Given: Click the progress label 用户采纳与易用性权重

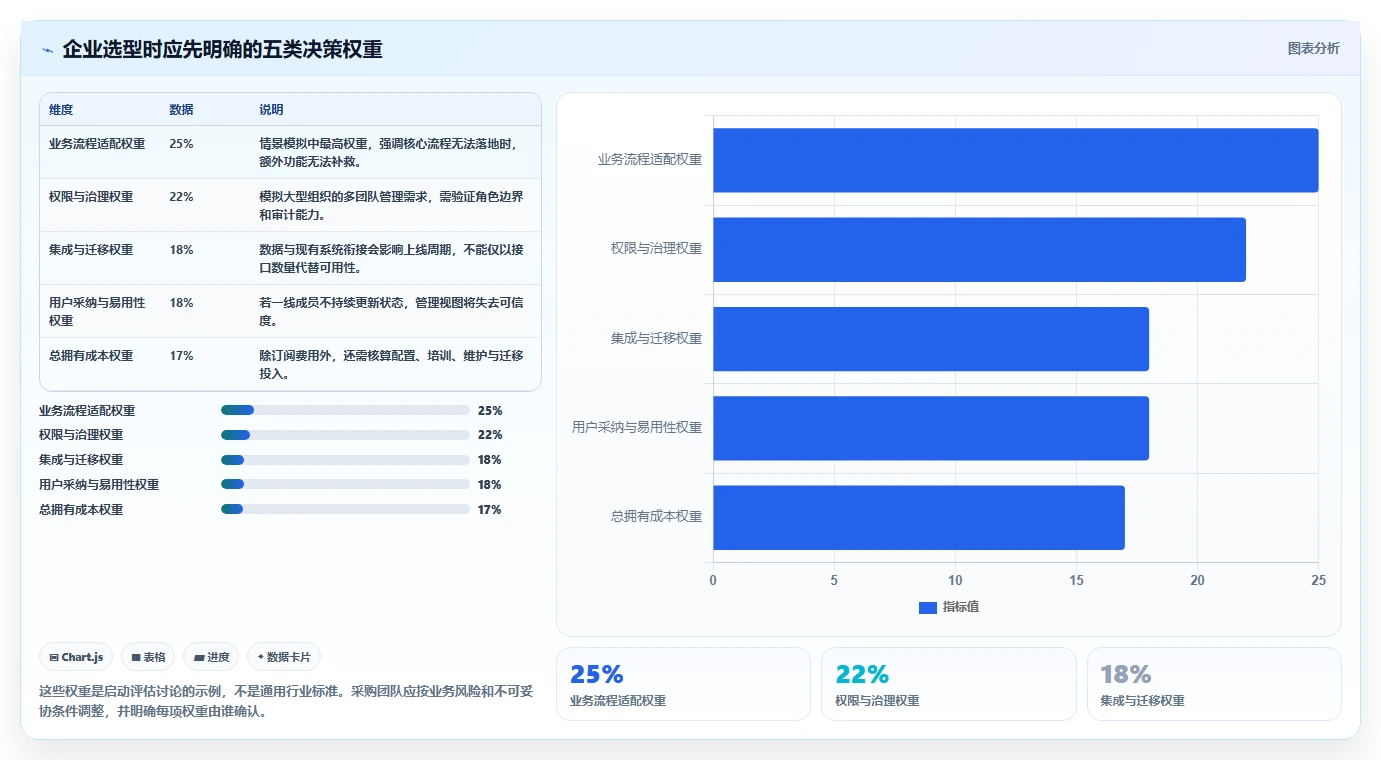Looking at the screenshot, I should point(99,485).
